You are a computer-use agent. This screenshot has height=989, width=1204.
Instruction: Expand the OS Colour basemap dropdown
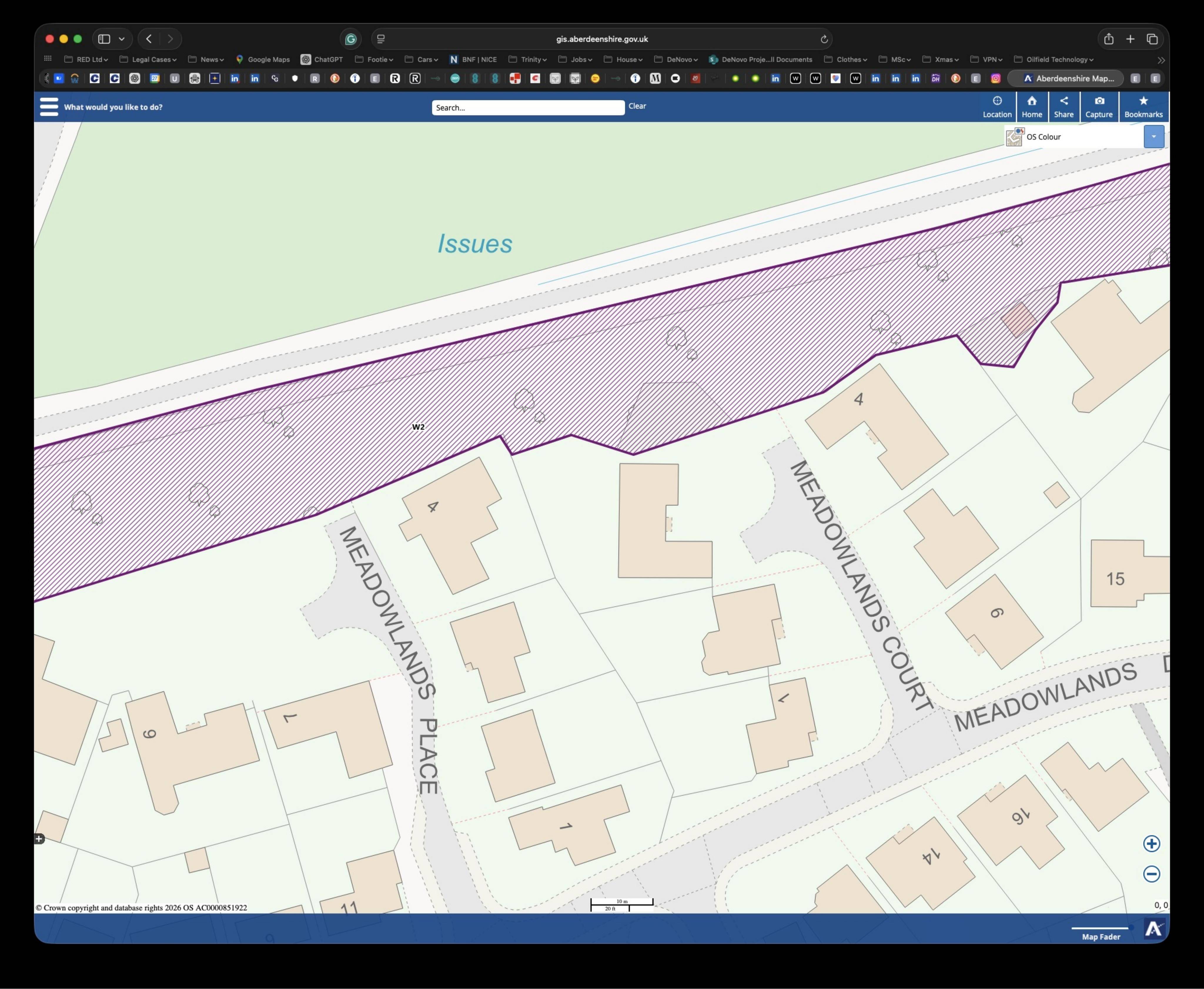[1153, 137]
